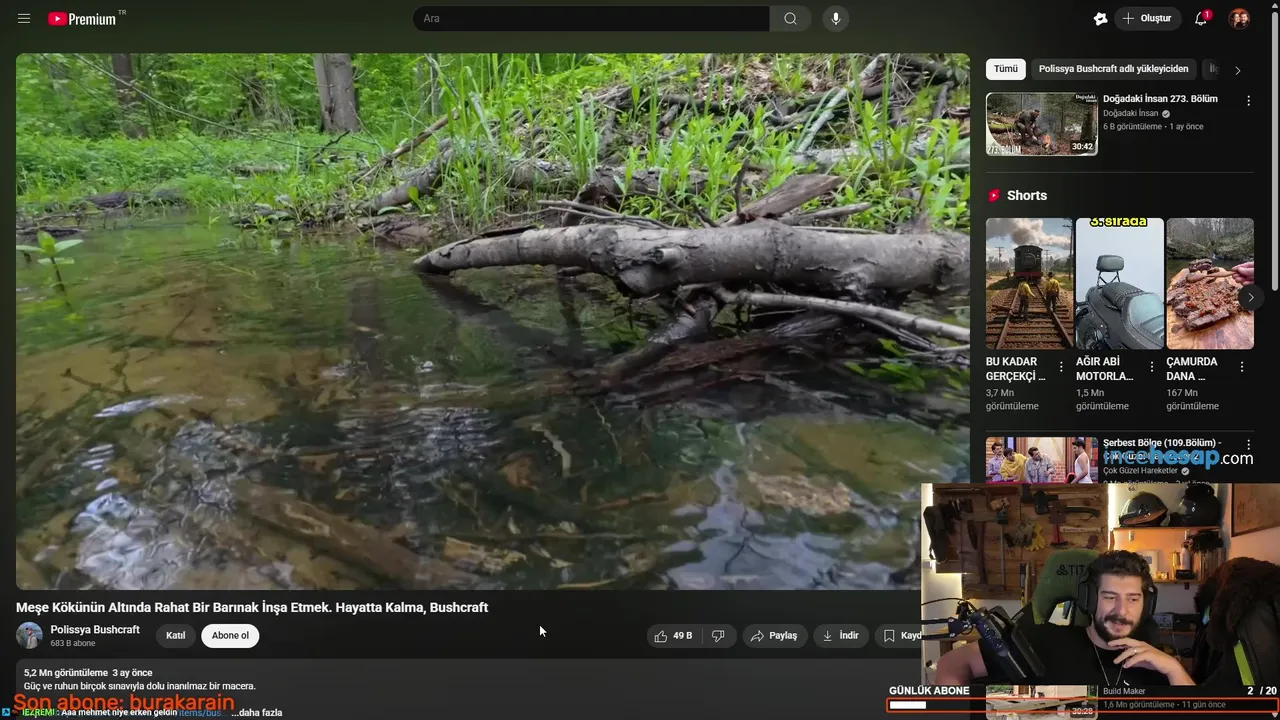The width and height of the screenshot is (1280, 720).
Task: Click the Ask/sparkle icon left of Oluştur
Action: (x=1100, y=19)
